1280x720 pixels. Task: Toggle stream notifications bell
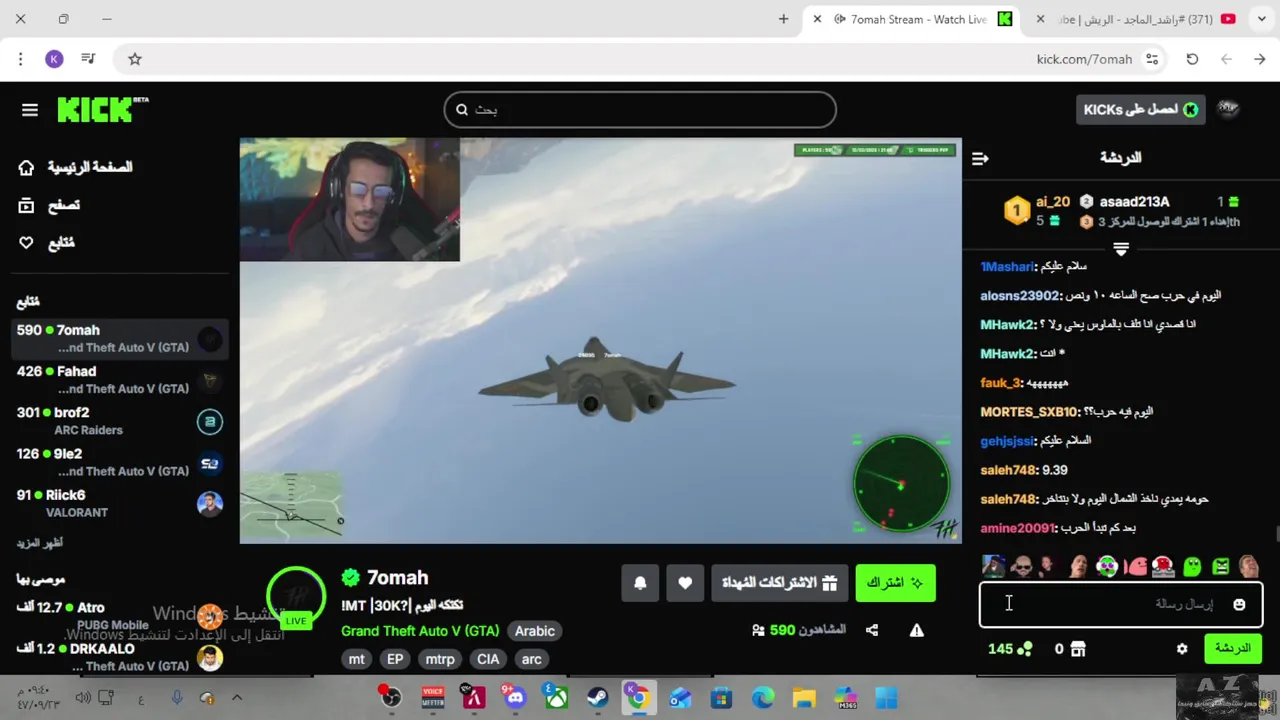click(x=640, y=583)
